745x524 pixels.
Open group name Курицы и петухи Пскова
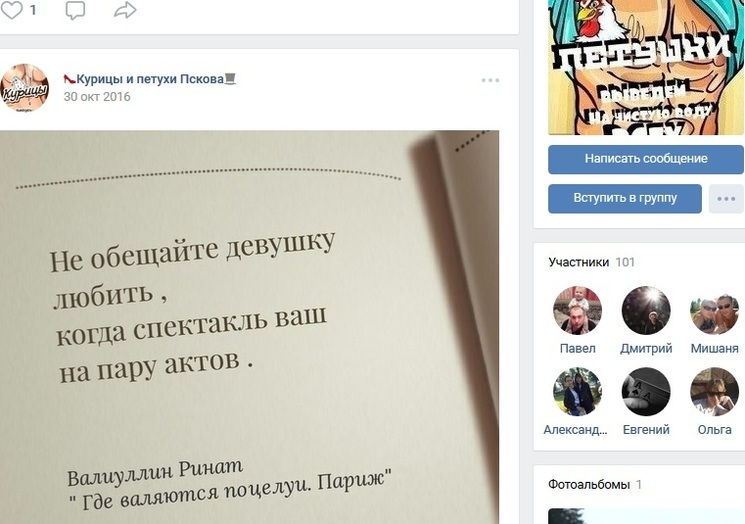[x=150, y=79]
